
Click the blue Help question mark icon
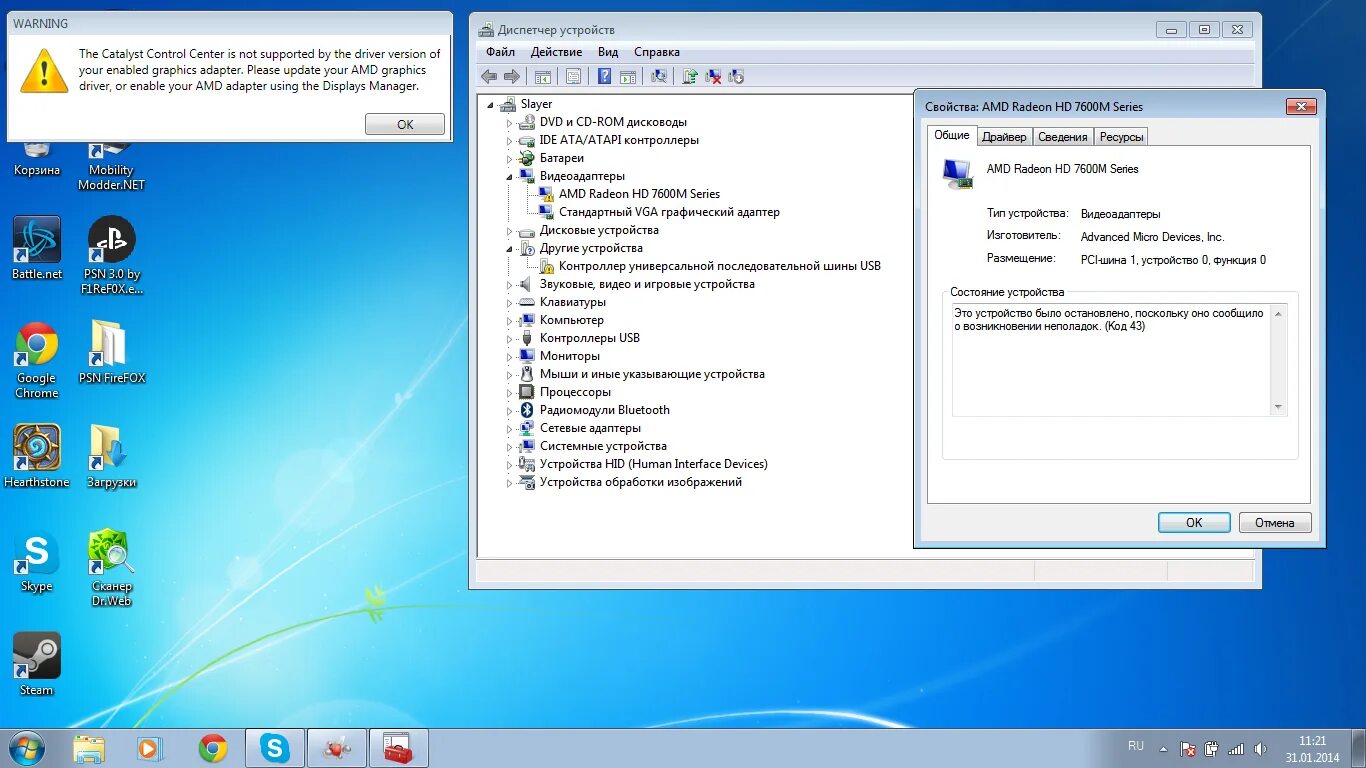[x=604, y=76]
